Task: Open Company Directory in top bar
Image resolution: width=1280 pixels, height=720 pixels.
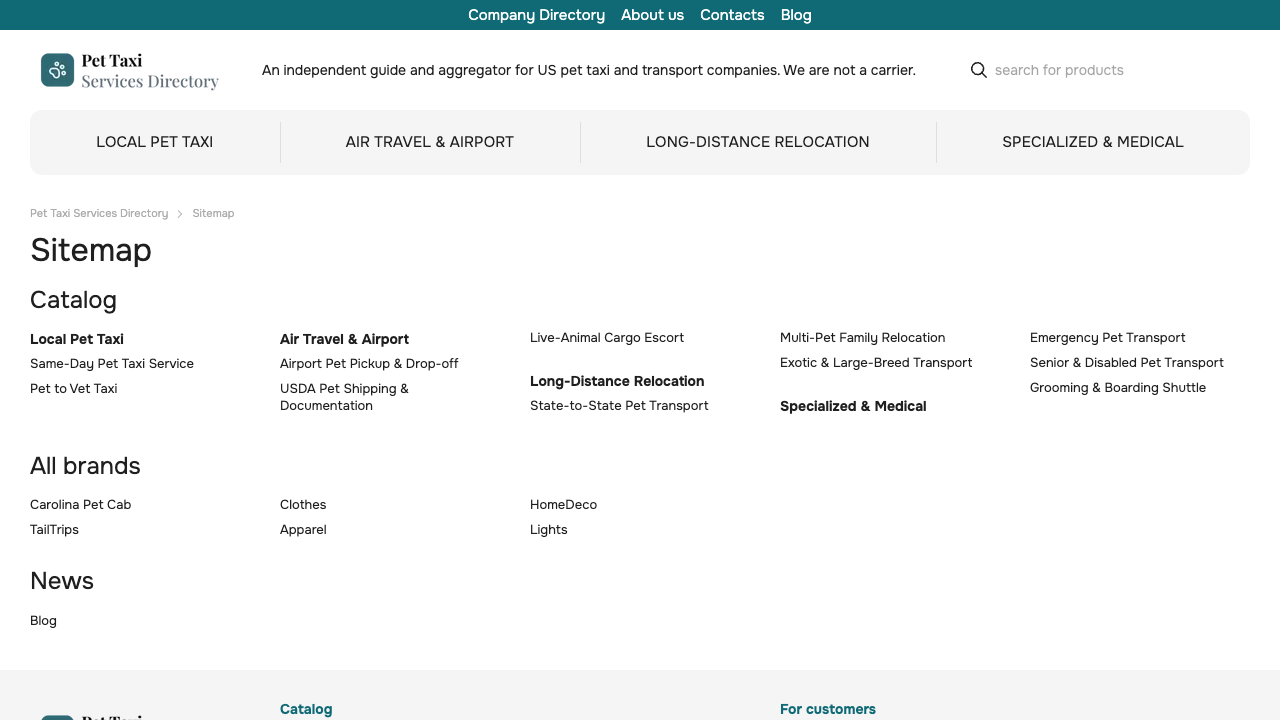Action: [536, 15]
